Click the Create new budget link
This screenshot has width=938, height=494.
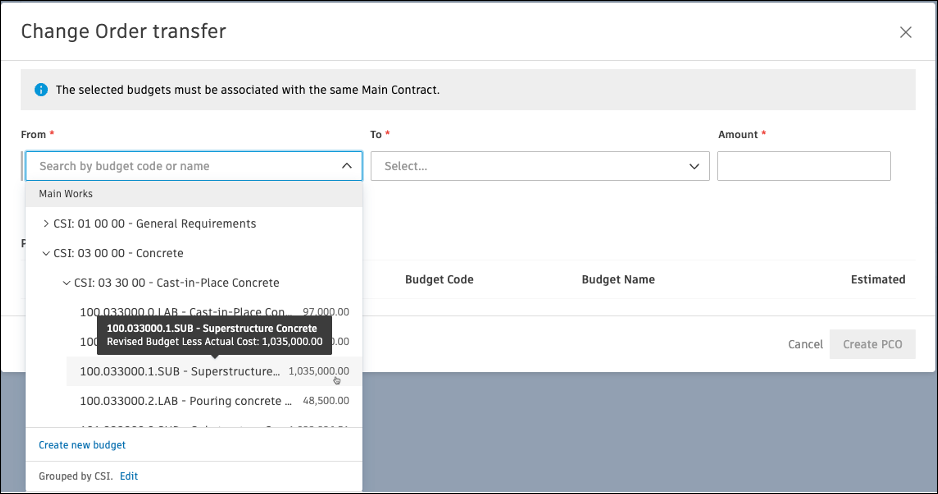coord(82,445)
